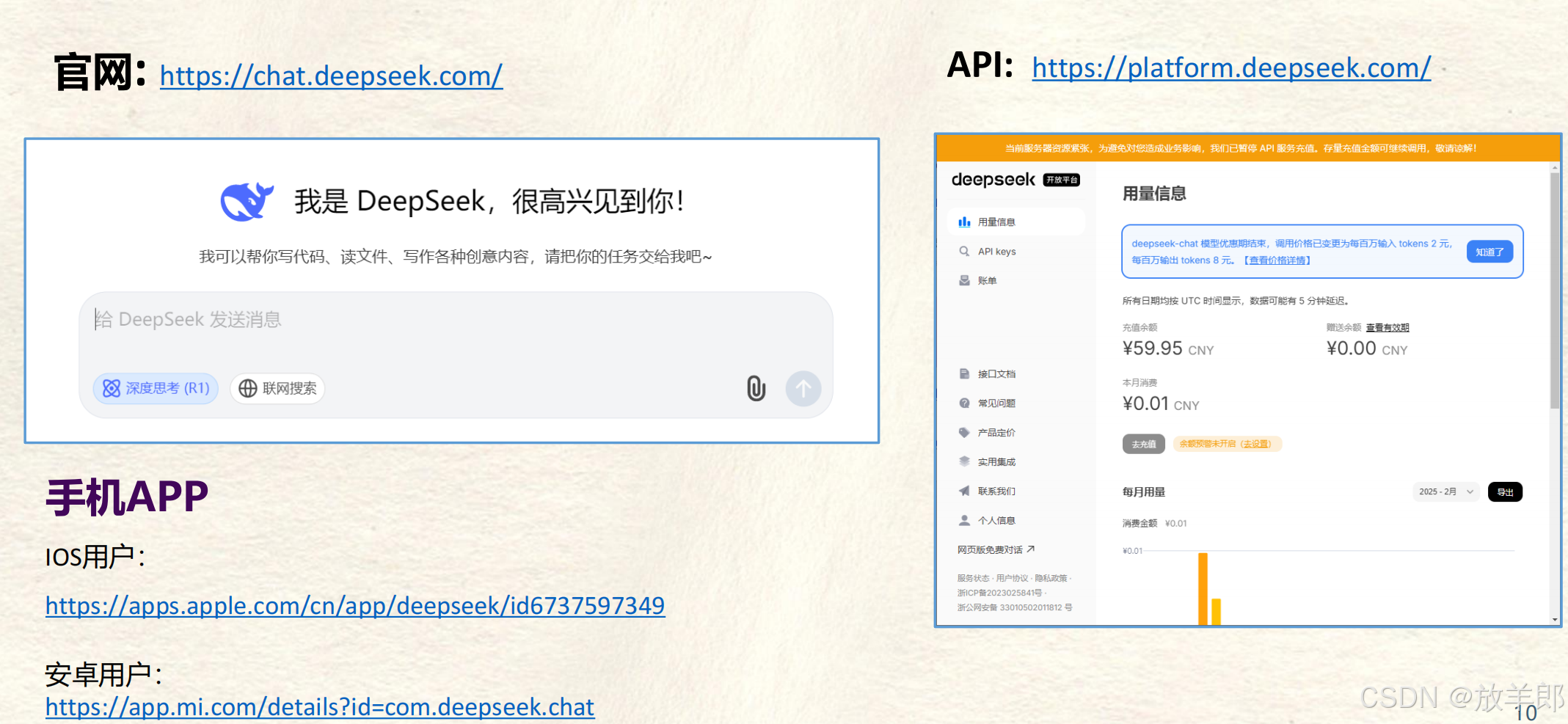The height and width of the screenshot is (724, 1568).
Task: Click the paperclip attach file icon
Action: point(756,388)
